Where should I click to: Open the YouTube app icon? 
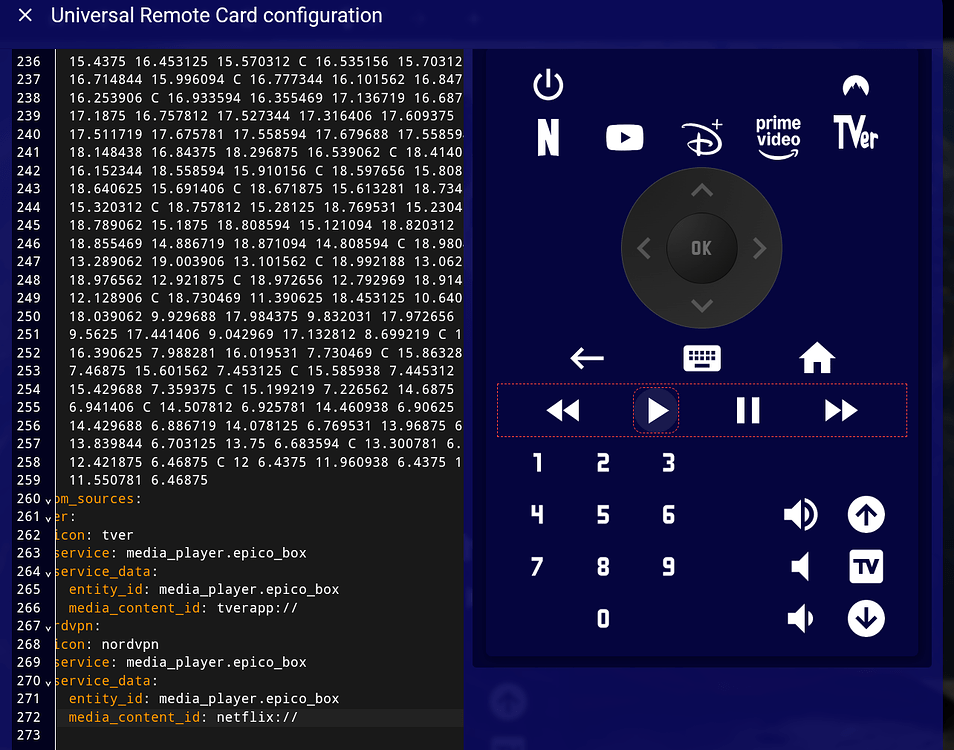pos(624,137)
